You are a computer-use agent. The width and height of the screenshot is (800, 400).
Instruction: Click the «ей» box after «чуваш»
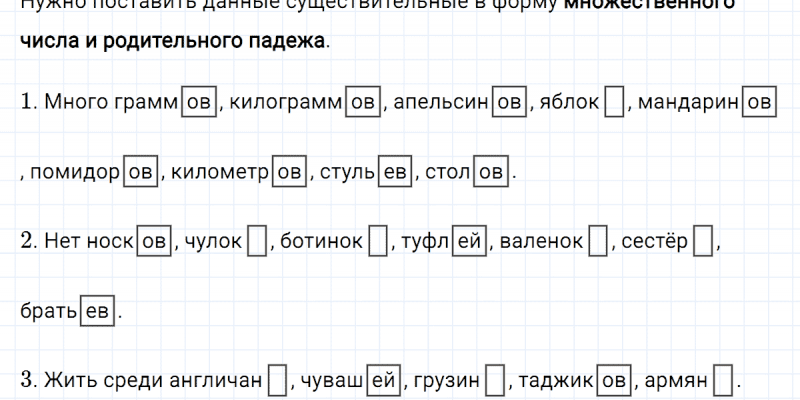pyautogui.click(x=383, y=382)
